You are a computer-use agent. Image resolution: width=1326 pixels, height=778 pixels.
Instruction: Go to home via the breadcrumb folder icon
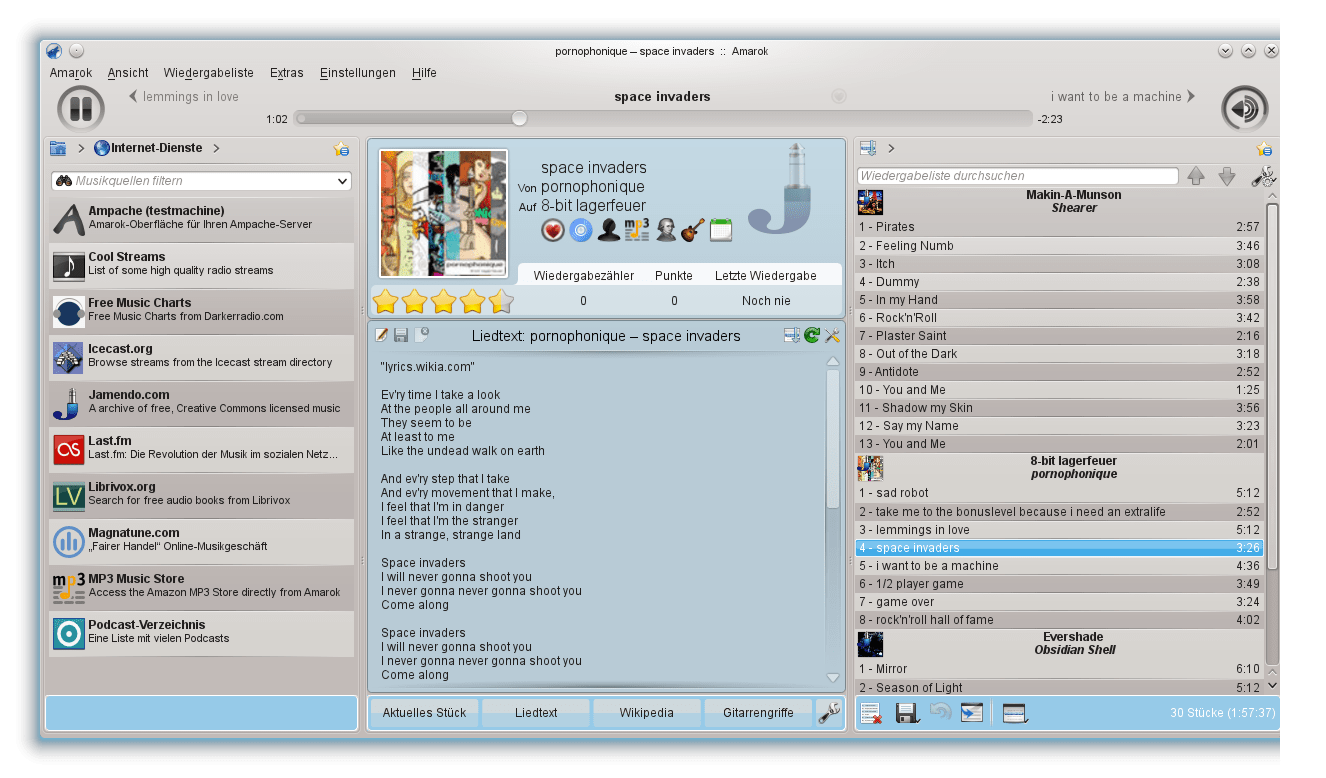coord(59,149)
